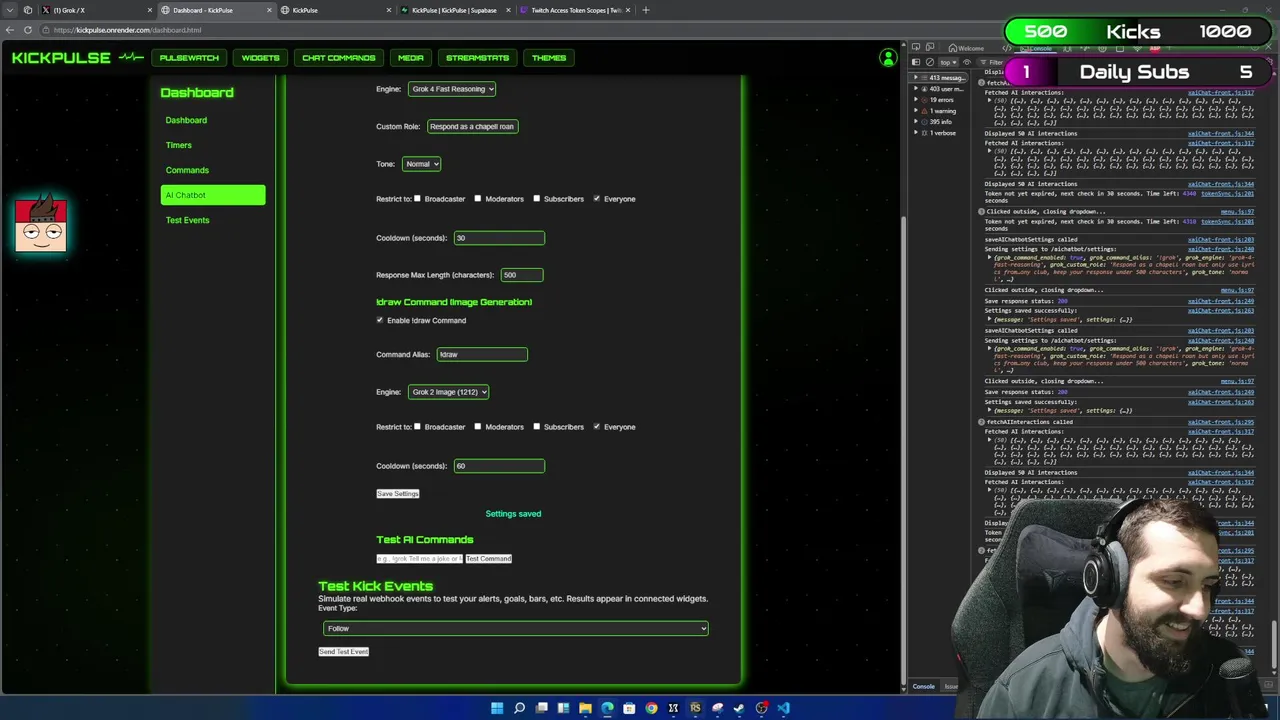1280x720 pixels.
Task: Check Broadcaster restriction for Grok command
Action: click(x=418, y=198)
